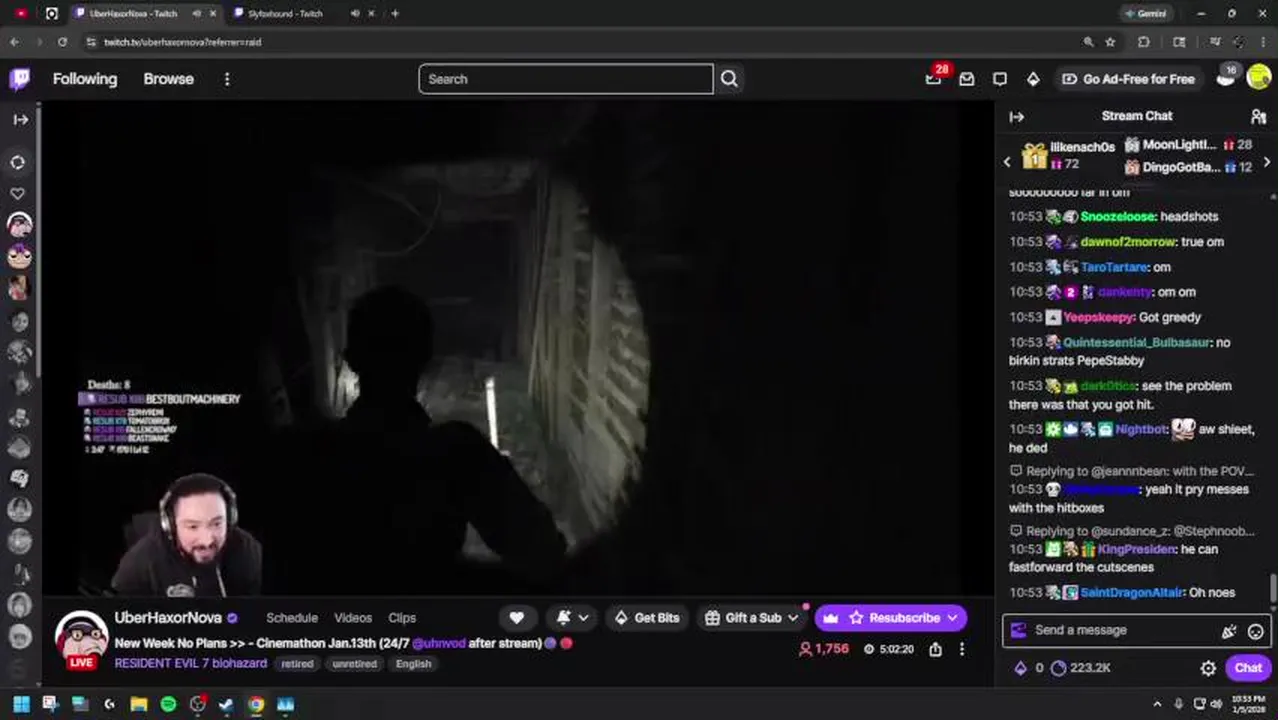Bookmark this page with star icon
The width and height of the screenshot is (1278, 720).
pos(1110,42)
